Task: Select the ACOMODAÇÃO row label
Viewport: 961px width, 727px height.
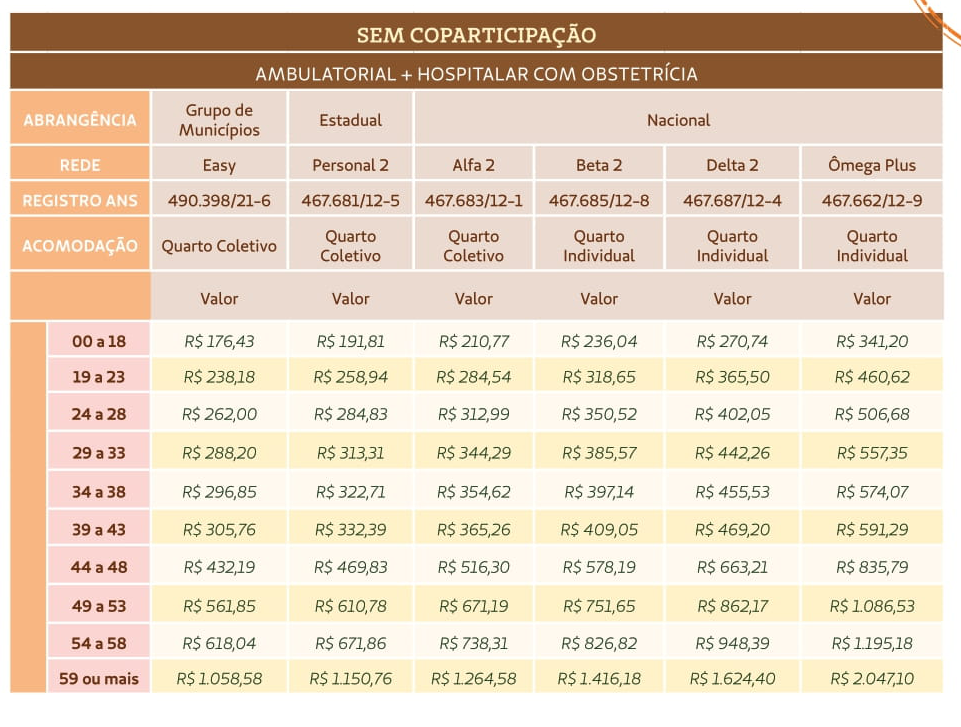Action: coord(80,246)
